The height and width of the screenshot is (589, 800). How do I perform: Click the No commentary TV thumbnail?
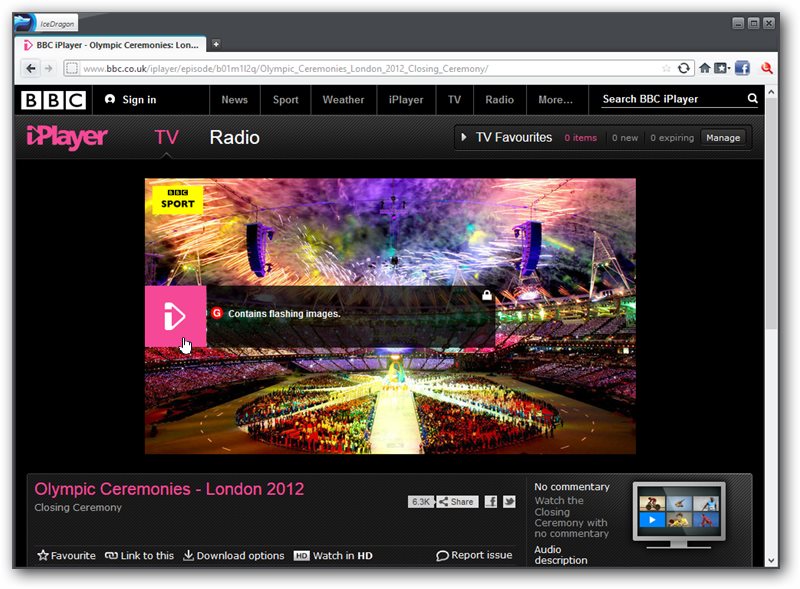[679, 512]
